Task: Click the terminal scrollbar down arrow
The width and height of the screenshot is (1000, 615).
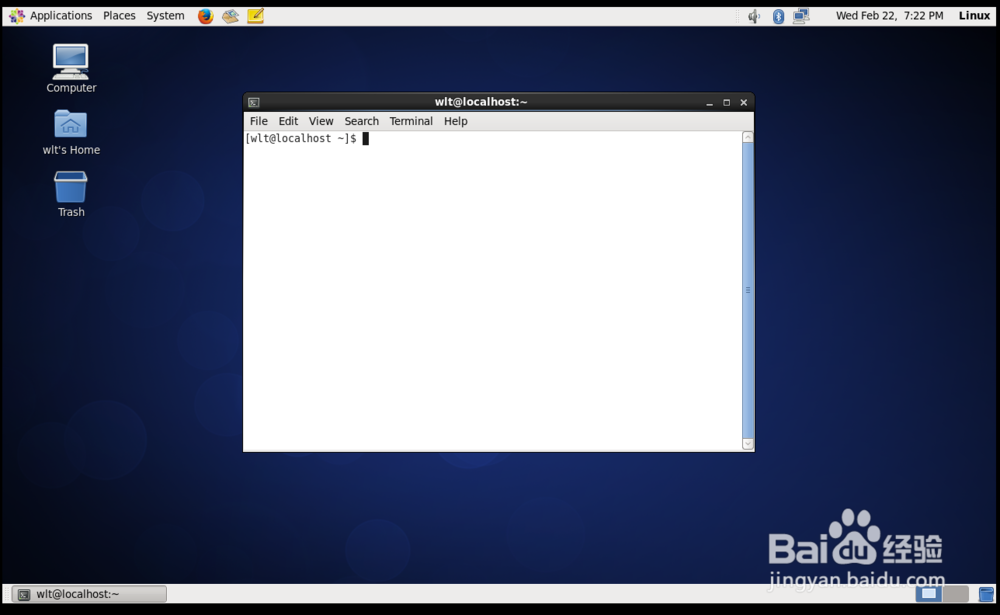Action: click(748, 444)
